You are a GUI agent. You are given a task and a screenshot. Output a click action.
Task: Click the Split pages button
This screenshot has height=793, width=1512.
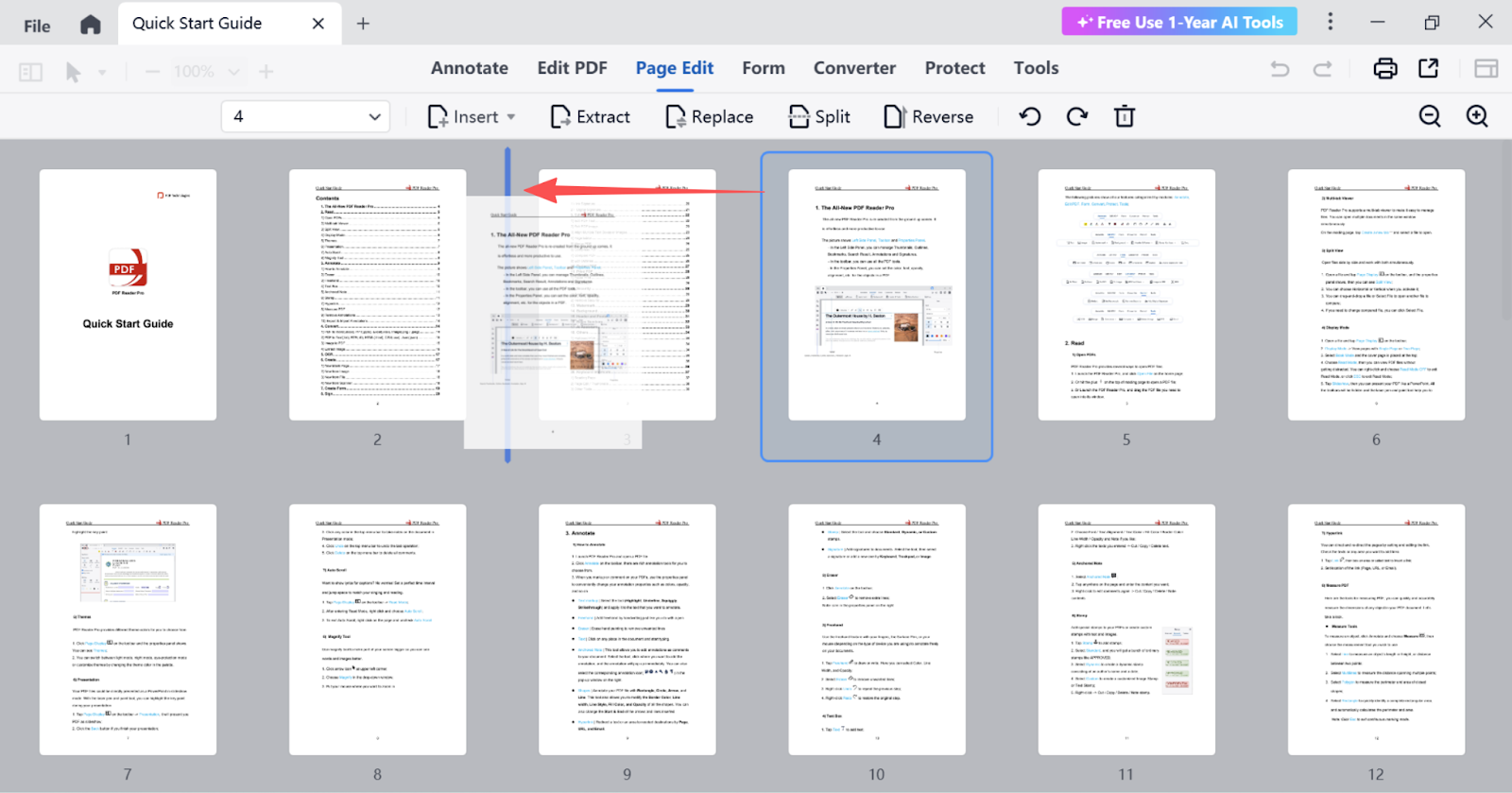pyautogui.click(x=819, y=117)
